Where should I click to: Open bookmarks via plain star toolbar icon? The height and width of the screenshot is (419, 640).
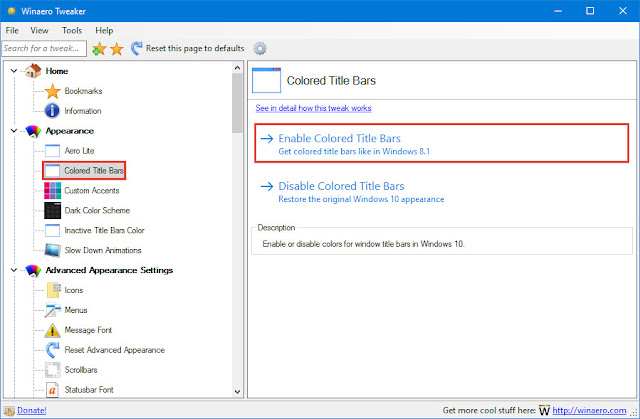[x=117, y=49]
